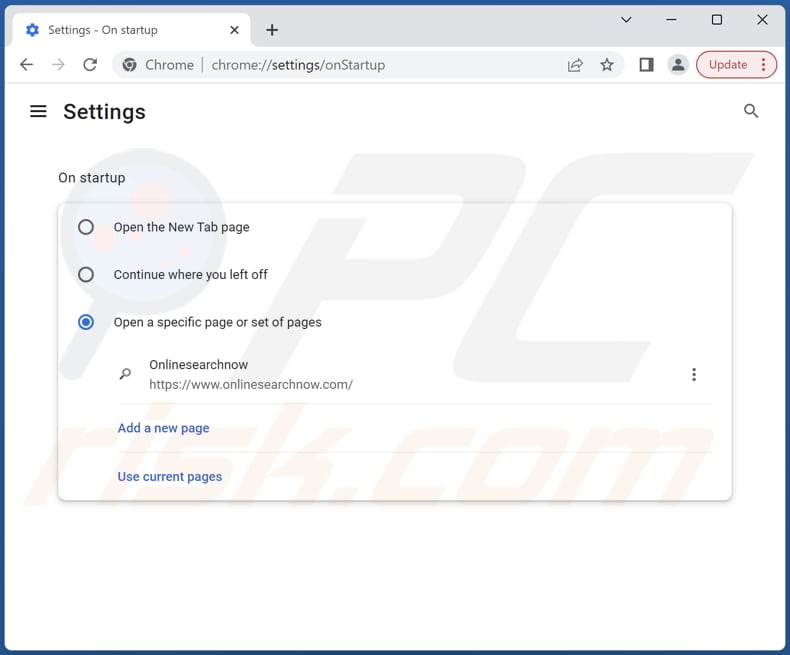
Task: Click the Onlinesearchnow magnifier favicon
Action: coord(125,374)
